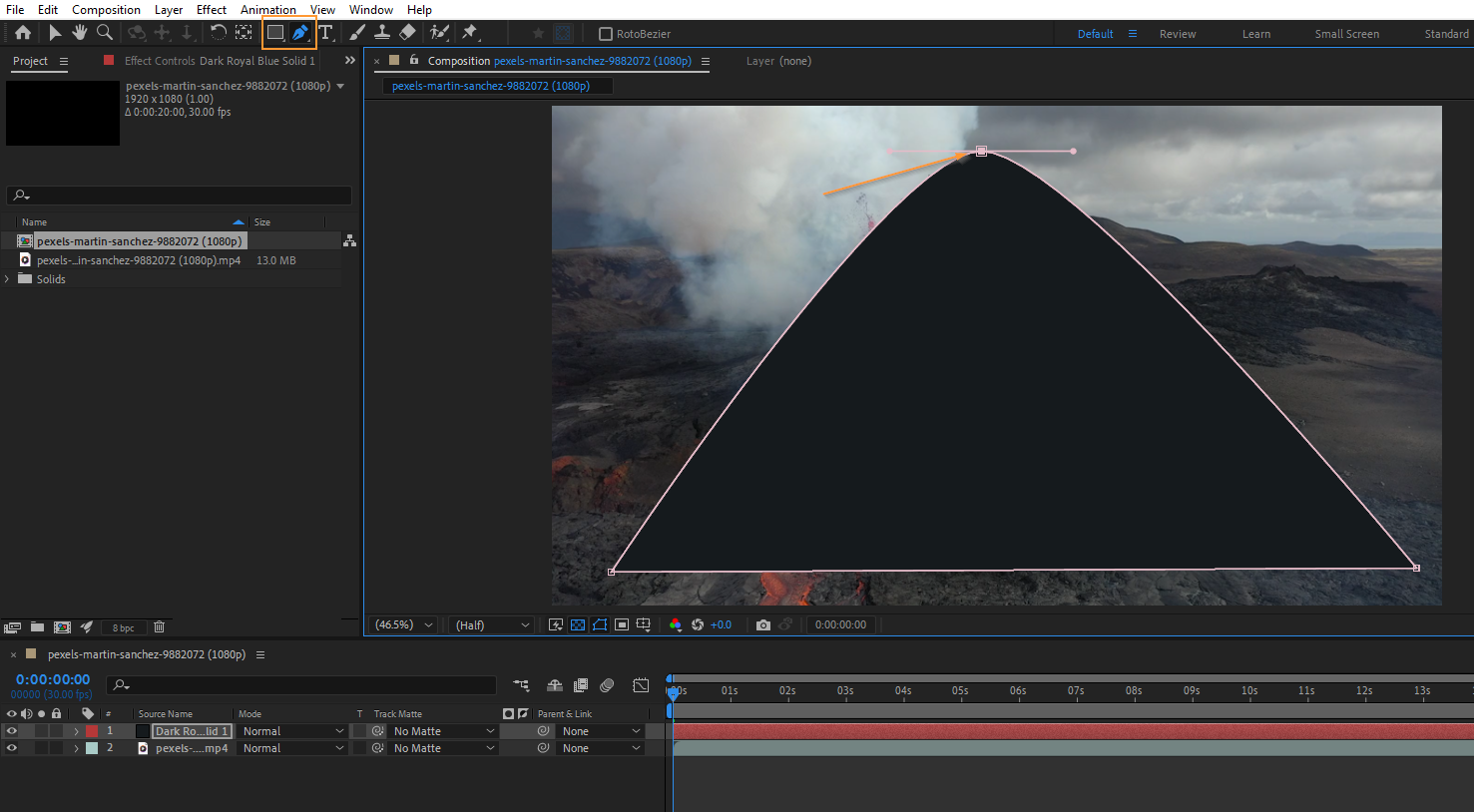
Task: Select the Rectangle shape tool
Action: (x=275, y=33)
